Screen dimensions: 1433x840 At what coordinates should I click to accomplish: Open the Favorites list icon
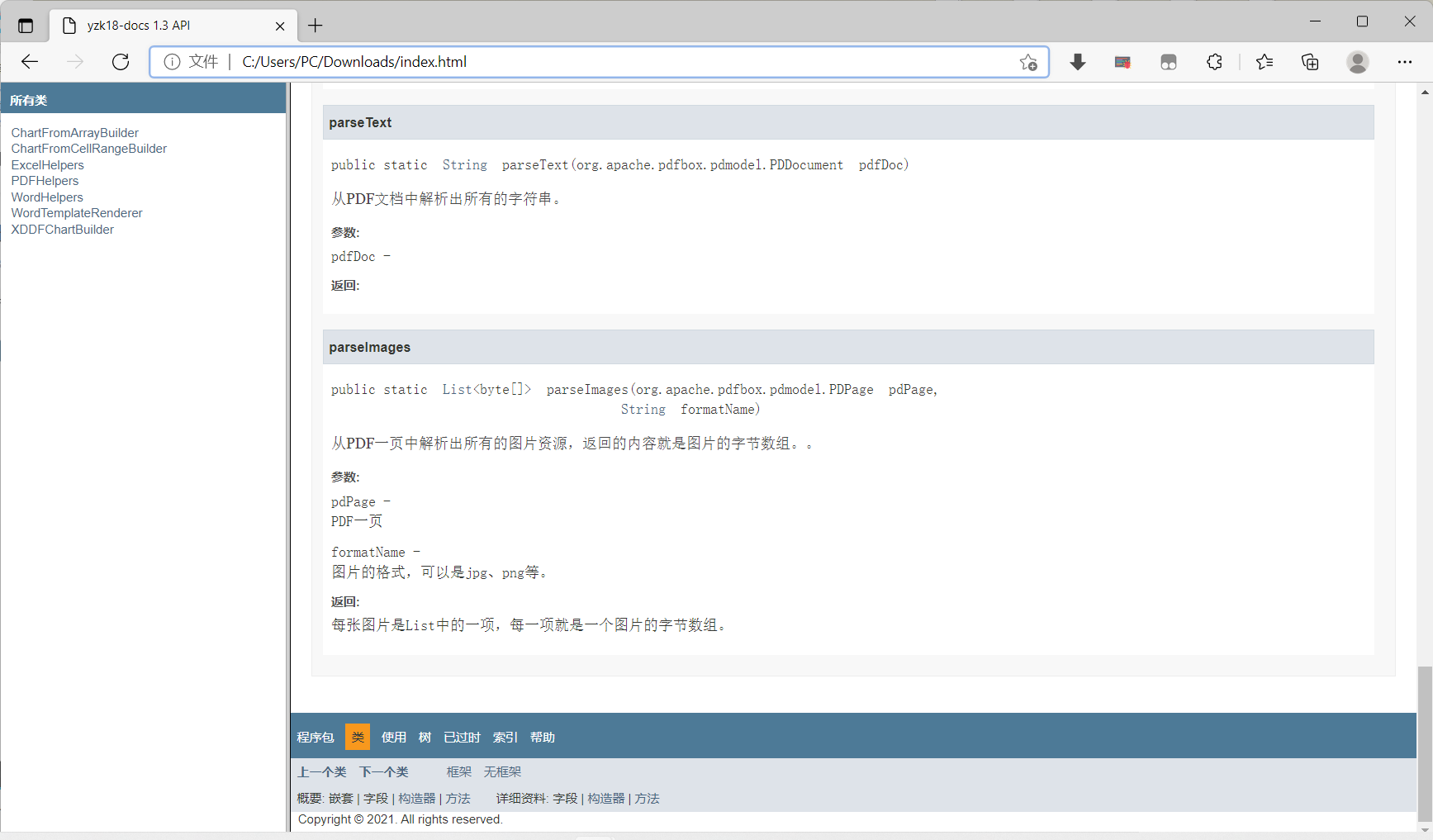coord(1264,62)
